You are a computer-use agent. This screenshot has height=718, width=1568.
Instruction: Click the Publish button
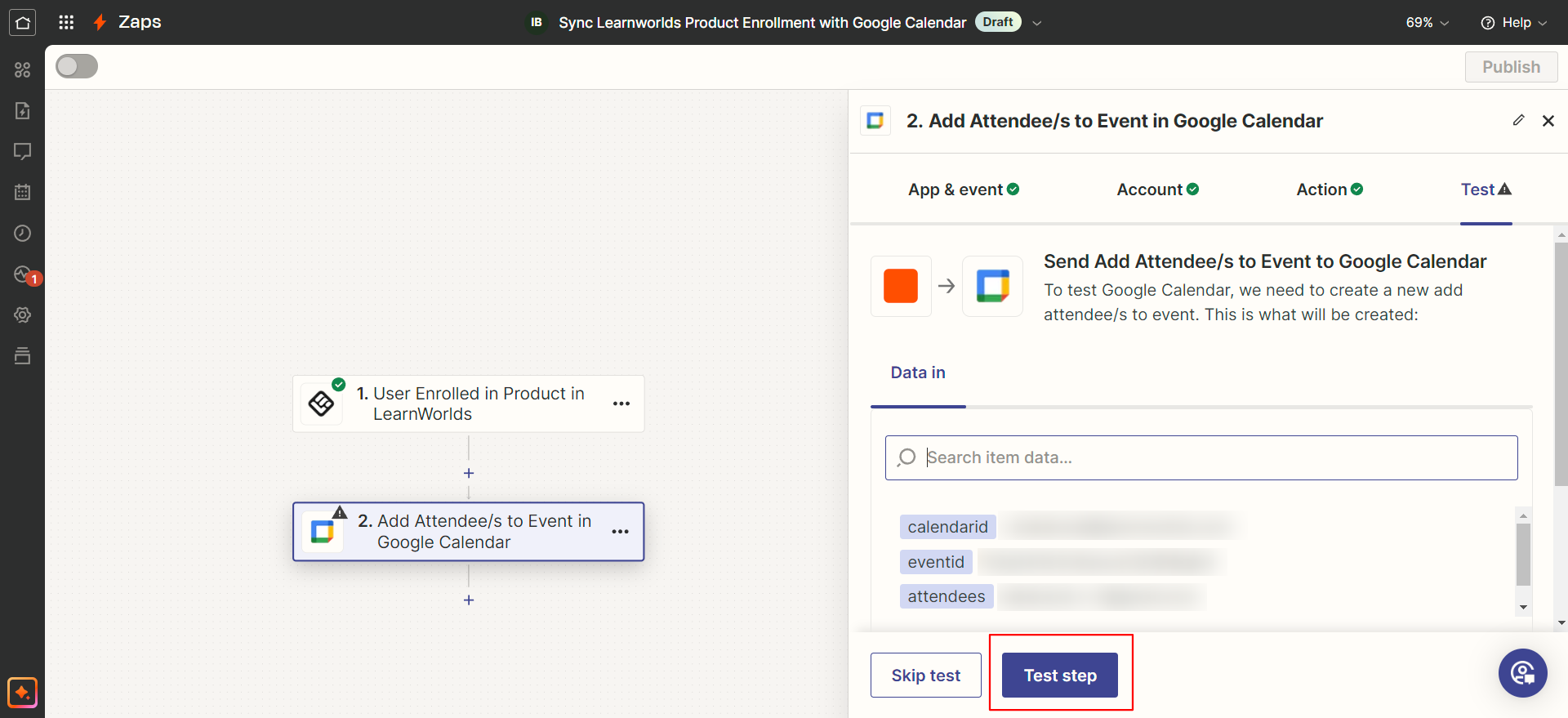point(1511,67)
